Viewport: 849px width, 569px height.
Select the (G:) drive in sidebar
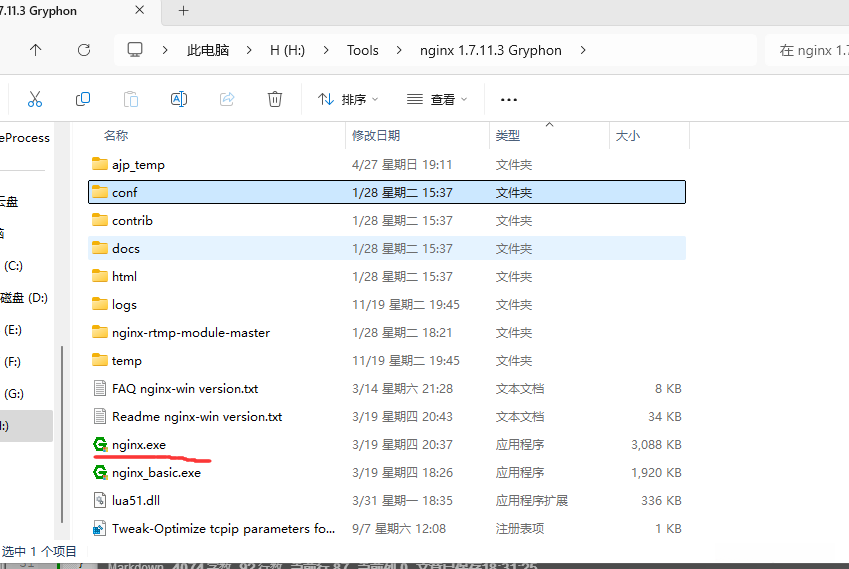tap(14, 394)
